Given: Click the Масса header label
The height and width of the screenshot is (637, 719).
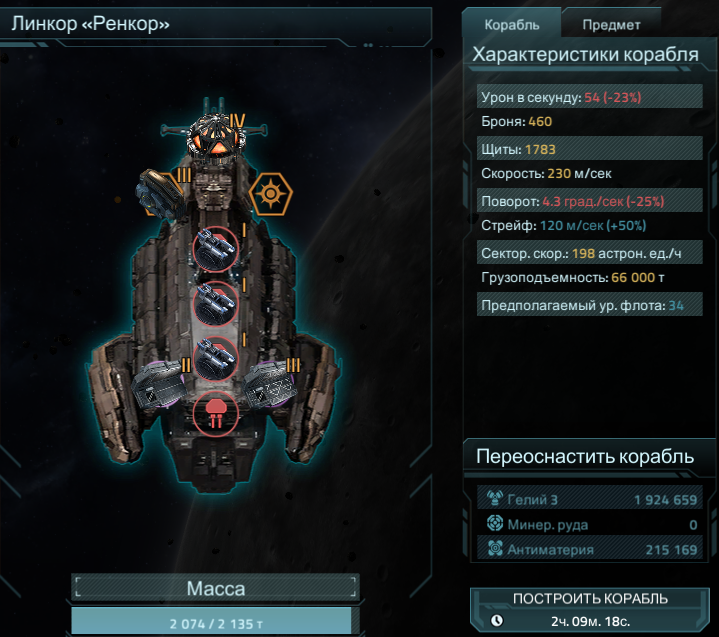Looking at the screenshot, I should click(216, 588).
